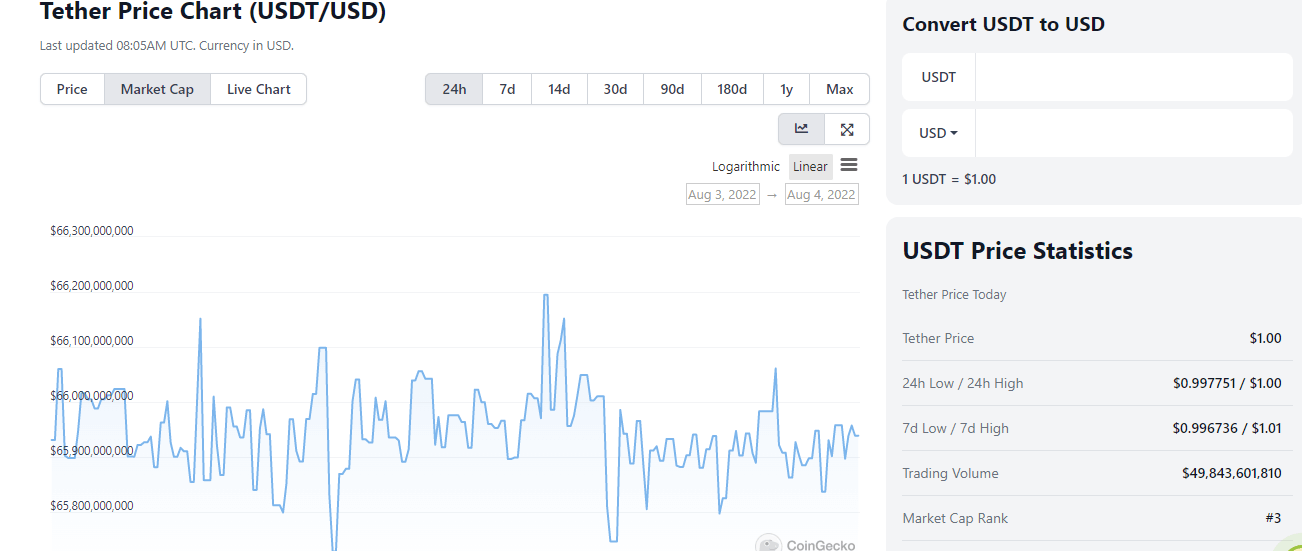The width and height of the screenshot is (1302, 551).
Task: Select the 24h time range
Action: coord(454,89)
